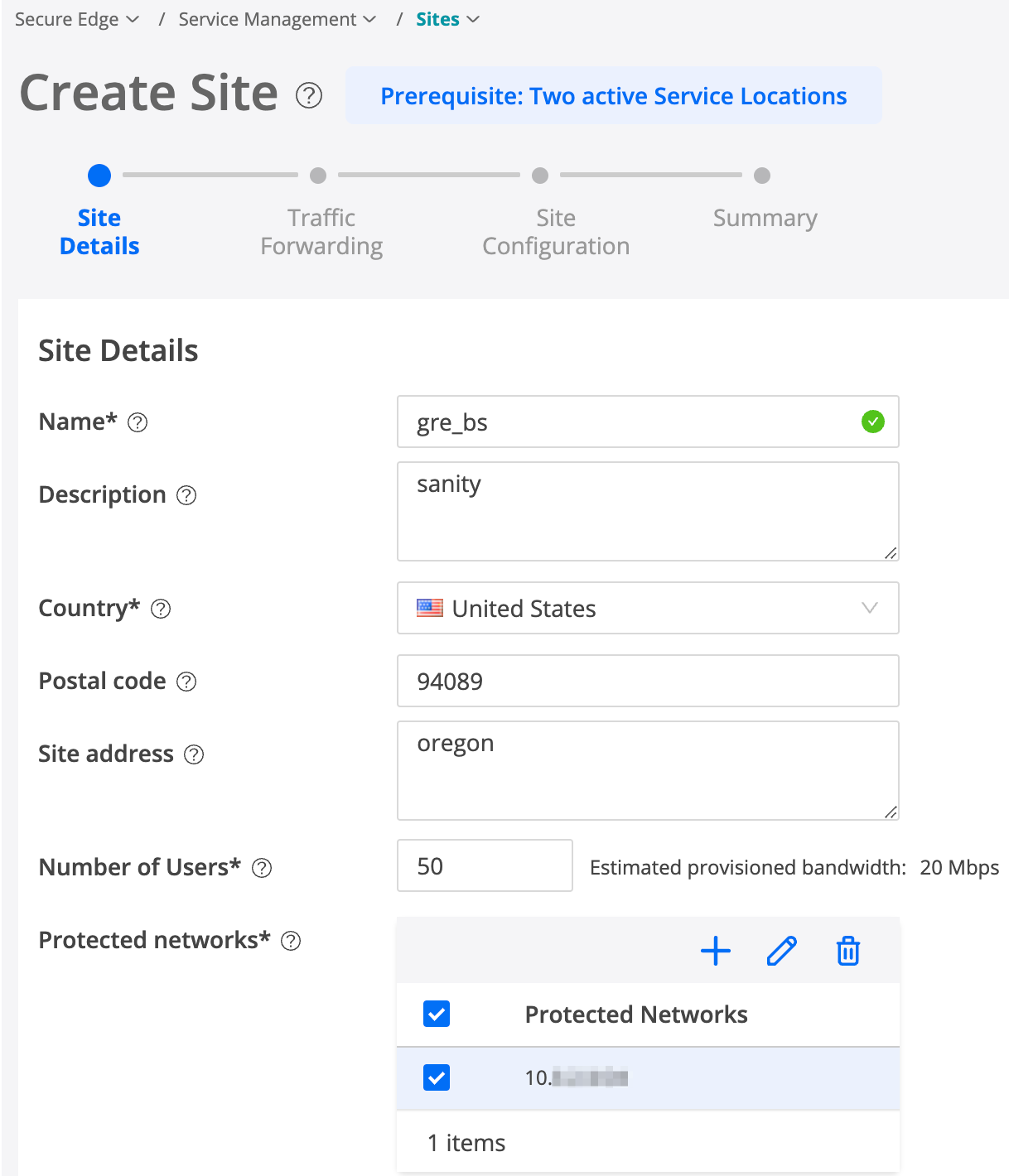Image resolution: width=1009 pixels, height=1176 pixels.
Task: Uncheck the 10.x network row checkbox
Action: pyautogui.click(x=437, y=1077)
